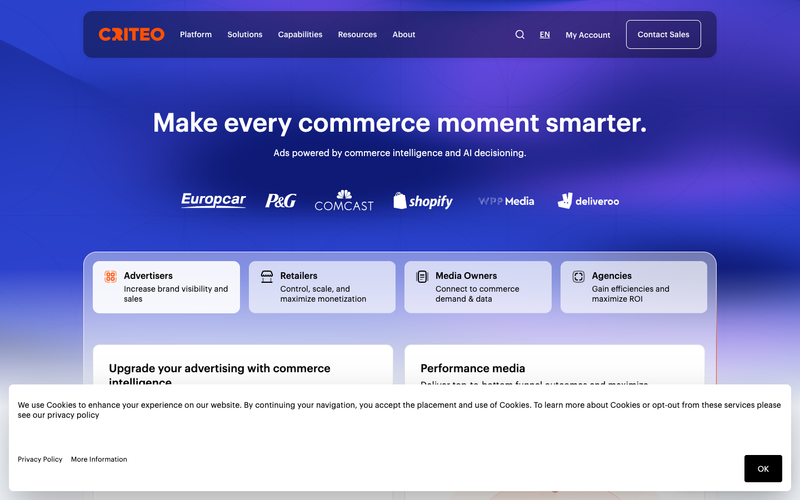The width and height of the screenshot is (800, 500).
Task: Click the Retailers storefront icon
Action: pos(267,277)
